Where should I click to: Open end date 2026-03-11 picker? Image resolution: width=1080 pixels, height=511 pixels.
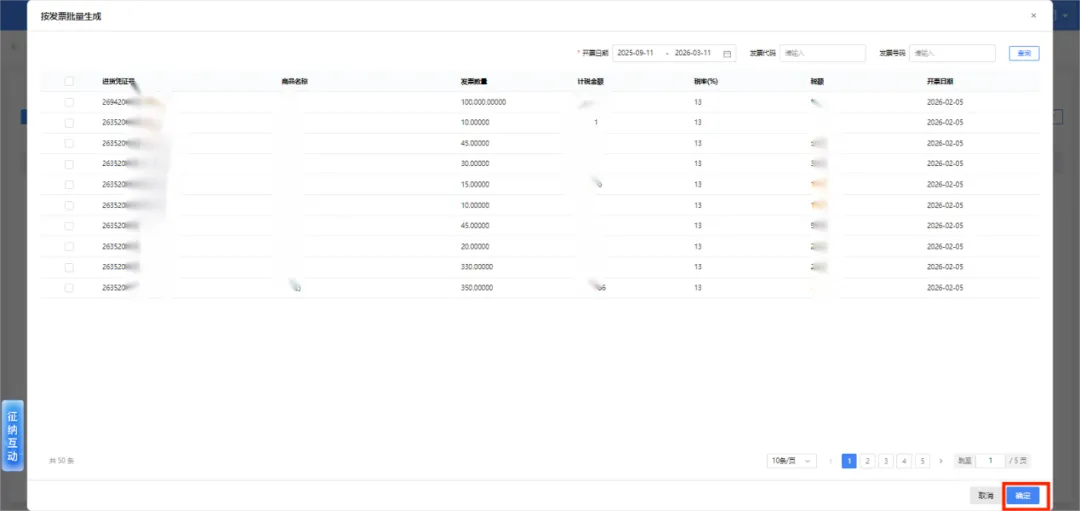coord(693,53)
